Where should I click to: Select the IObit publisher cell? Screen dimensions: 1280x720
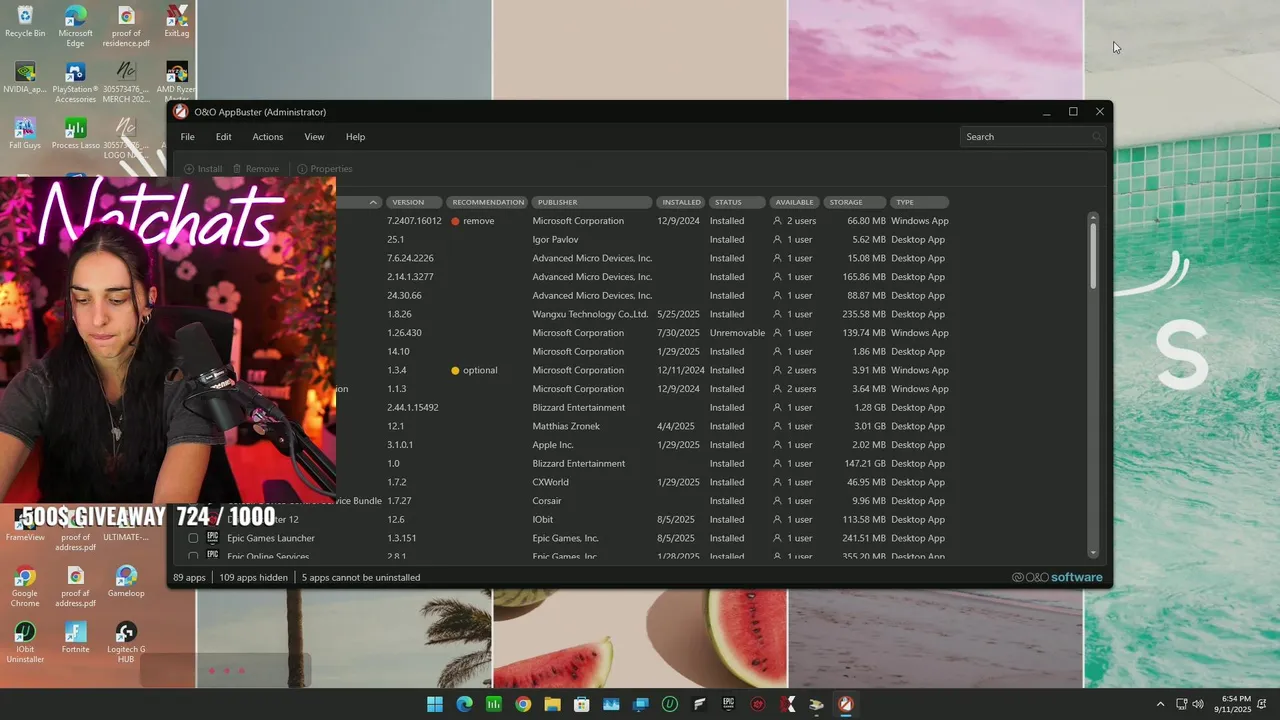coord(543,520)
